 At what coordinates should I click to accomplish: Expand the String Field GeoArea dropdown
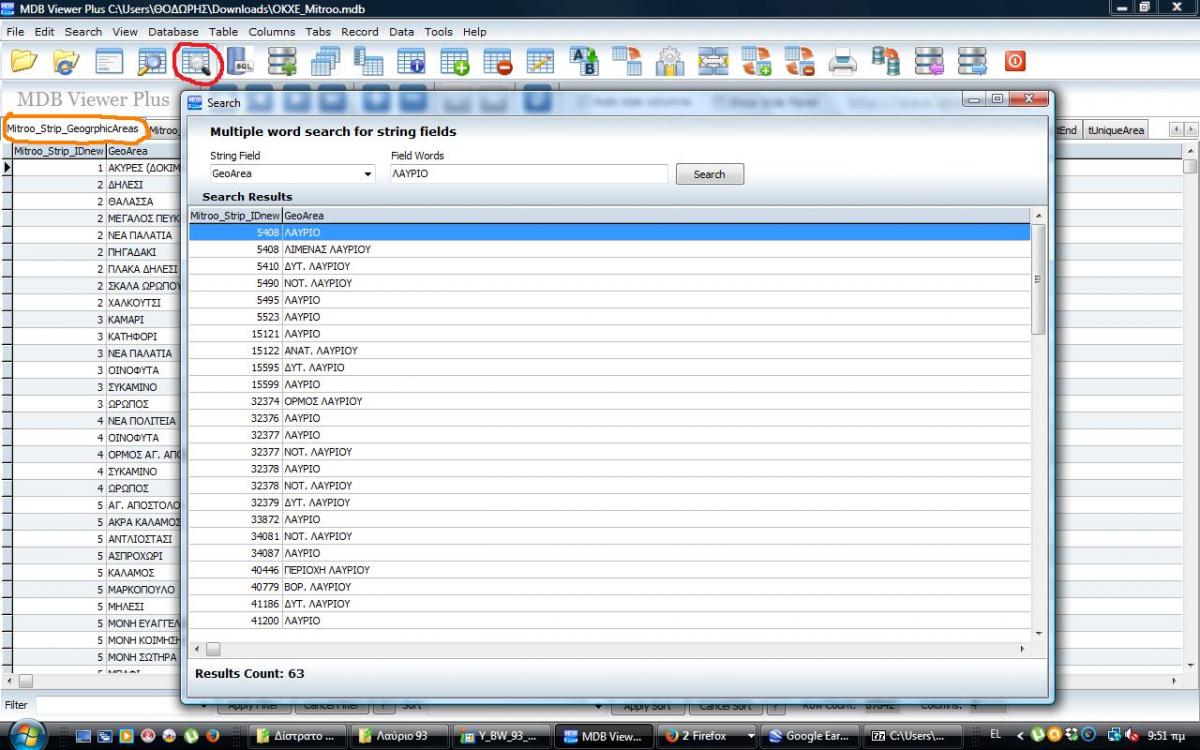(368, 175)
